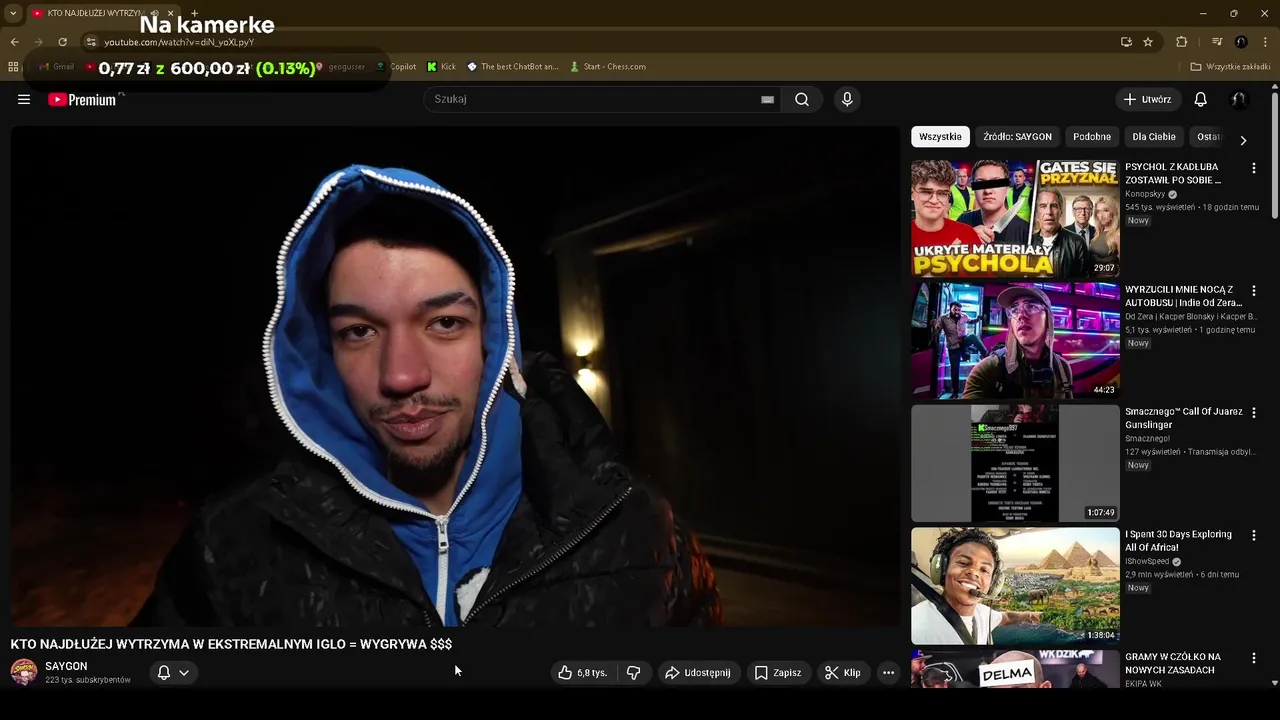The width and height of the screenshot is (1280, 720).
Task: Open Wszystkie zakładki bookmarks folder
Action: point(1230,67)
